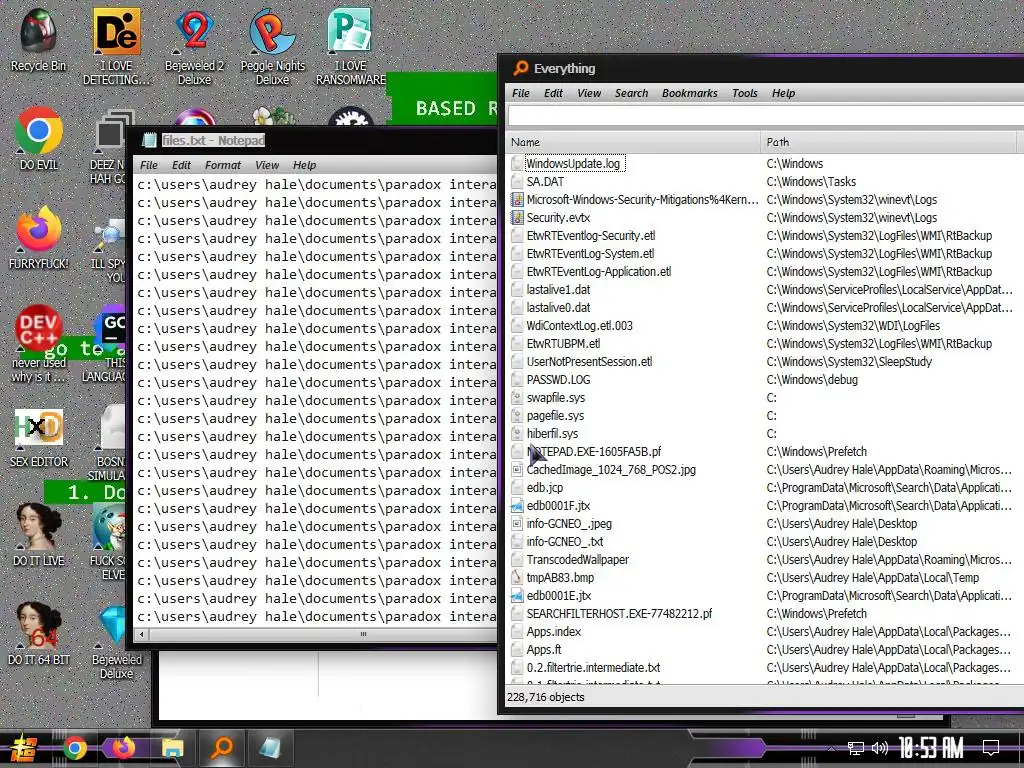Open the 'I LOVE RANSOMWARE' desktop icon

tap(351, 46)
